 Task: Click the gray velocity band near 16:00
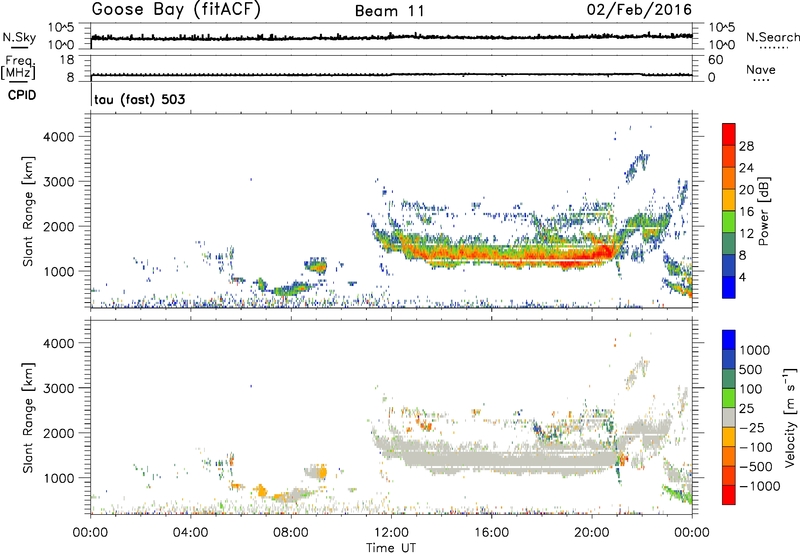pyautogui.click(x=491, y=458)
